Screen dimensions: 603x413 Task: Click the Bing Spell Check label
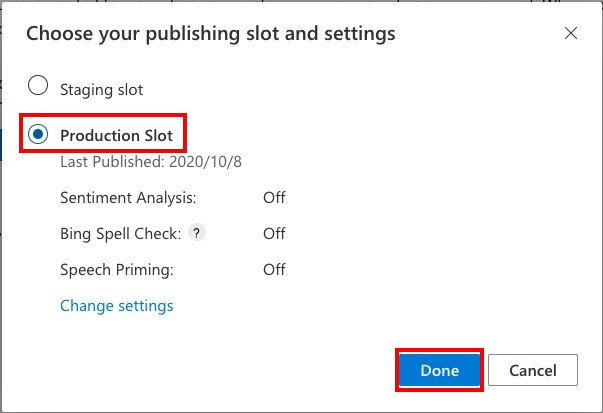(x=120, y=233)
